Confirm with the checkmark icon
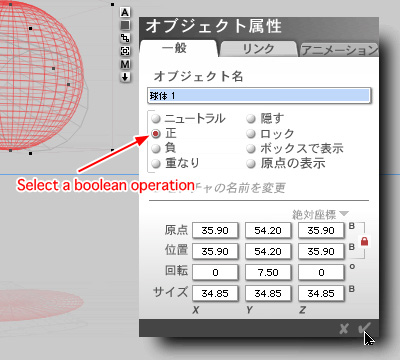The image size is (400, 360). (x=364, y=329)
